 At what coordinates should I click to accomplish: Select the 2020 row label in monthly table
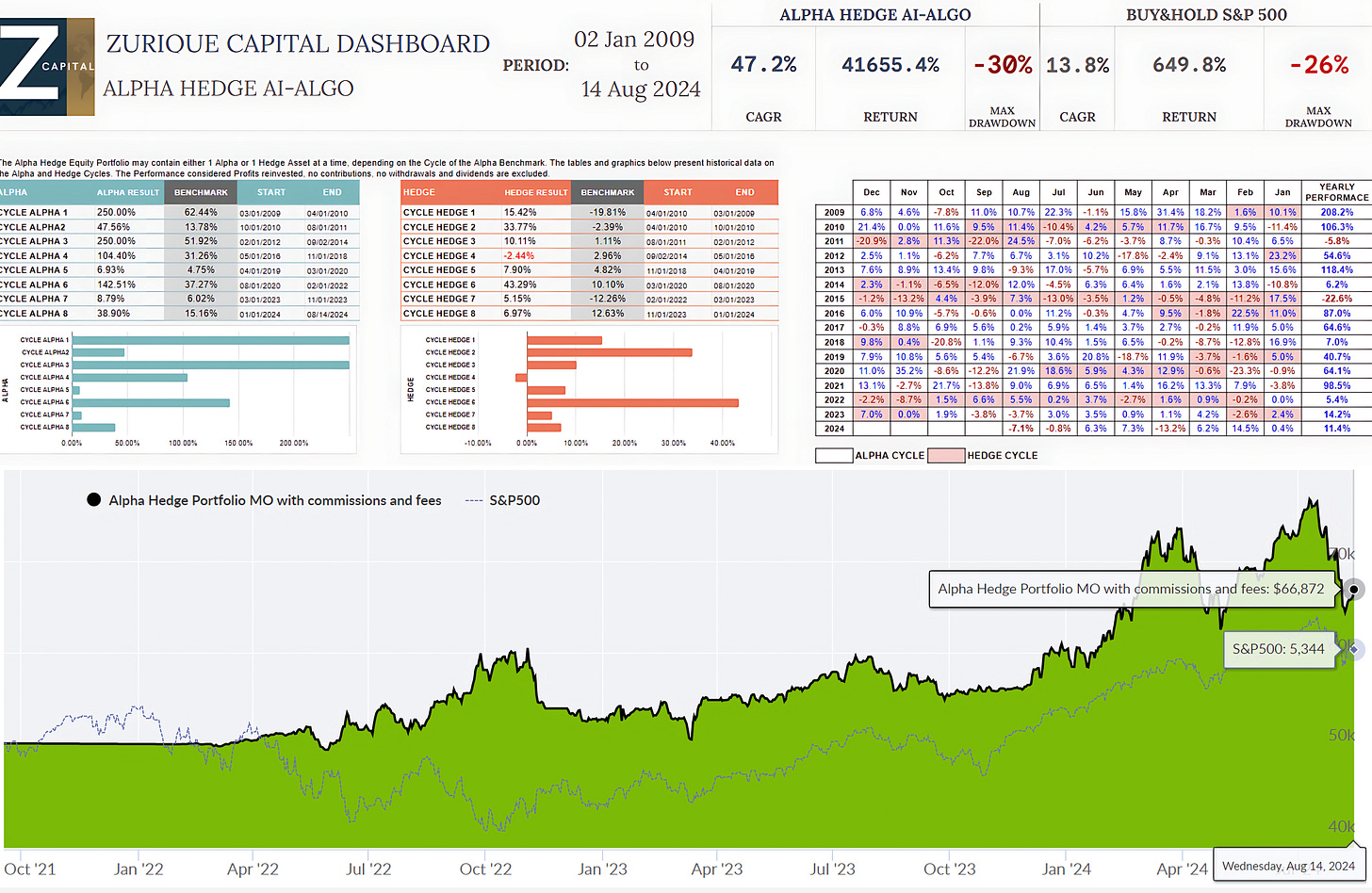(834, 371)
